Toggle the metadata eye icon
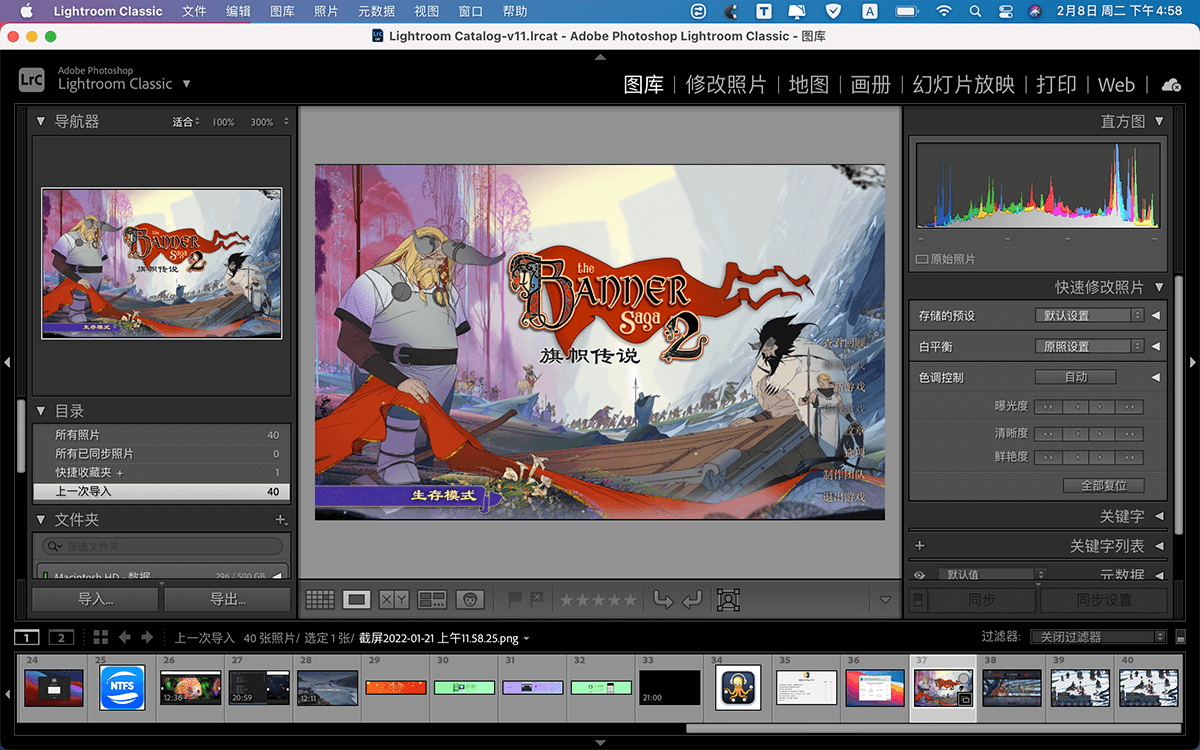The width and height of the screenshot is (1200, 750). click(919, 575)
